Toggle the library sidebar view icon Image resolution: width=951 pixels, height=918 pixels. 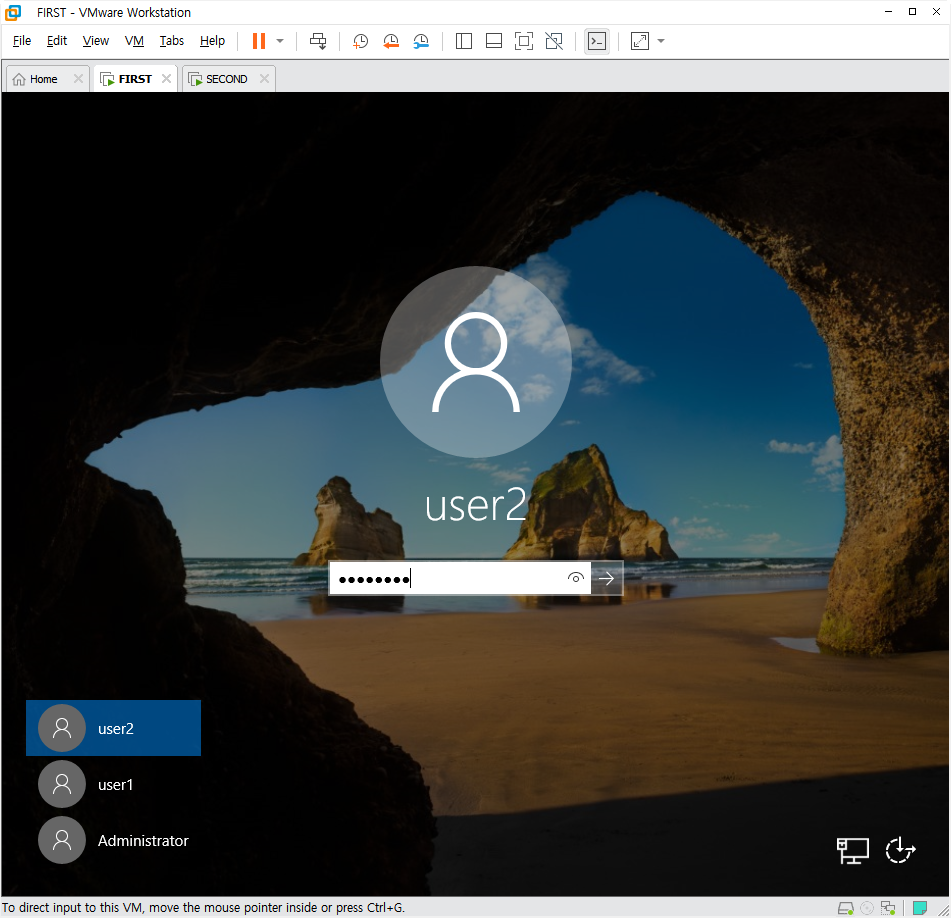pyautogui.click(x=464, y=41)
